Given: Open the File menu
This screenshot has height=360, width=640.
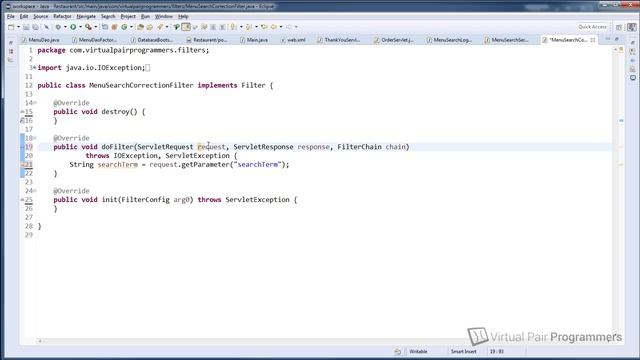Looking at the screenshot, I should tap(11, 16).
